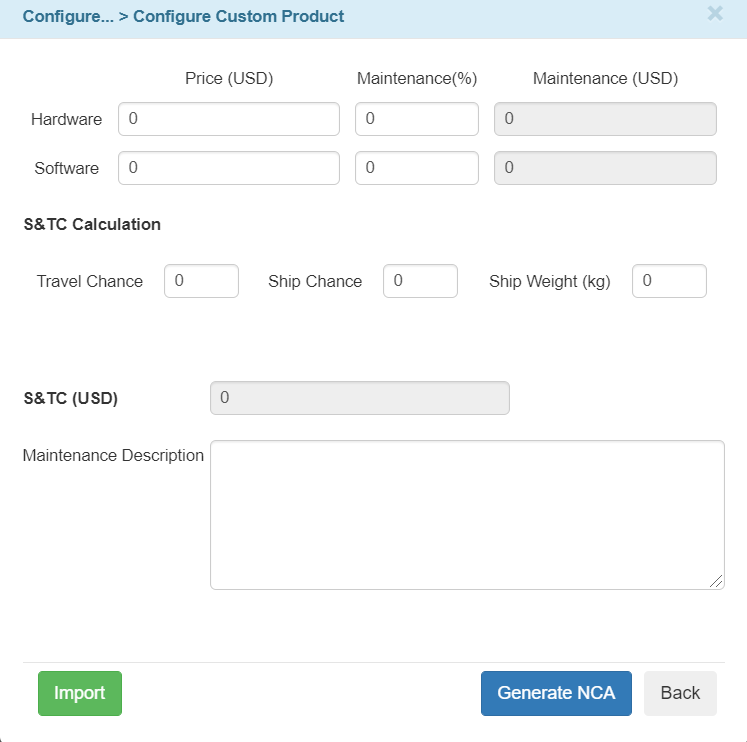This screenshot has width=747, height=742.
Task: Select the Software Maintenance (USD) field
Action: tap(605, 168)
